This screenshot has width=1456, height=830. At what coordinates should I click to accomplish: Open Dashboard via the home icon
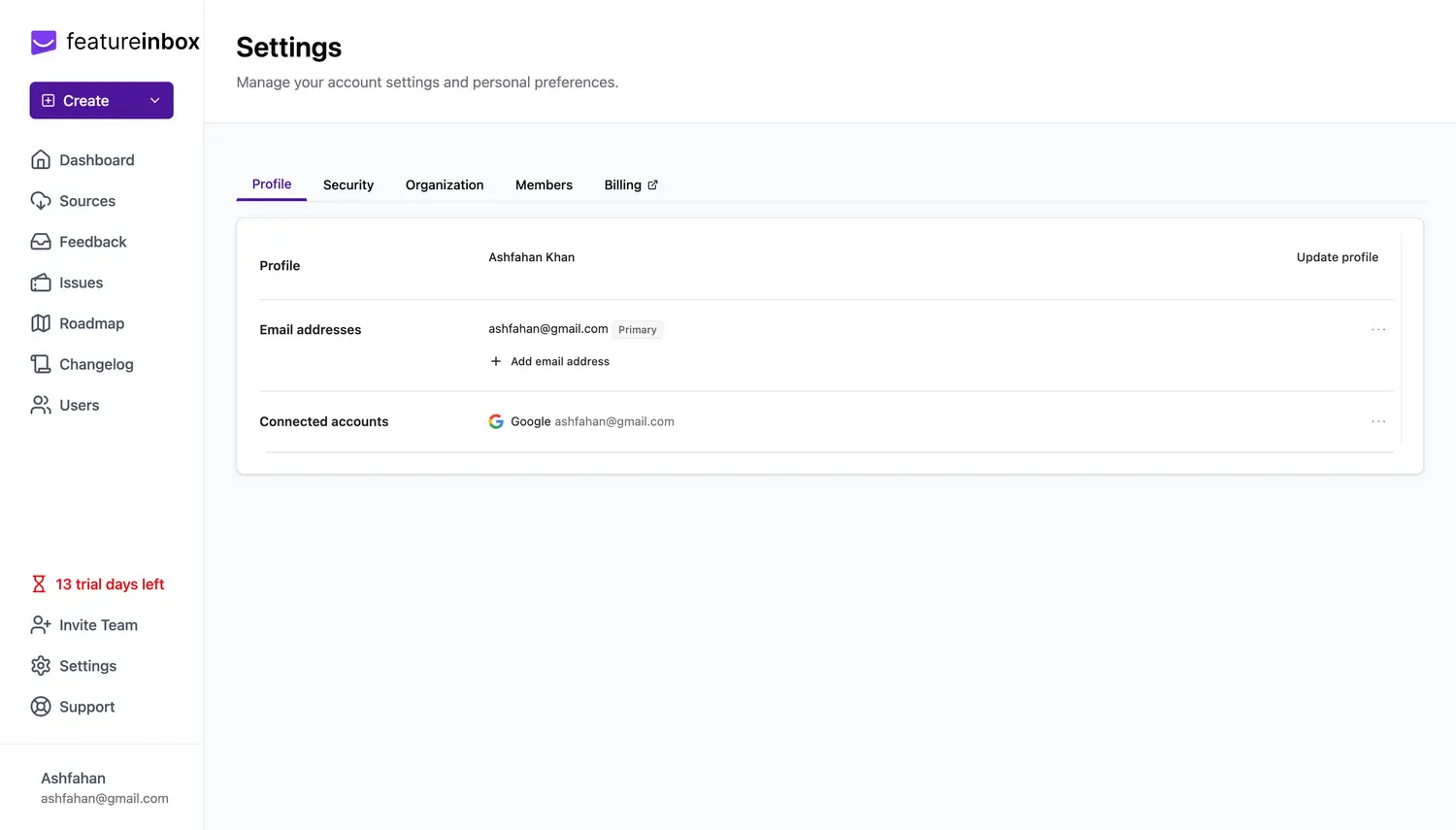point(41,160)
